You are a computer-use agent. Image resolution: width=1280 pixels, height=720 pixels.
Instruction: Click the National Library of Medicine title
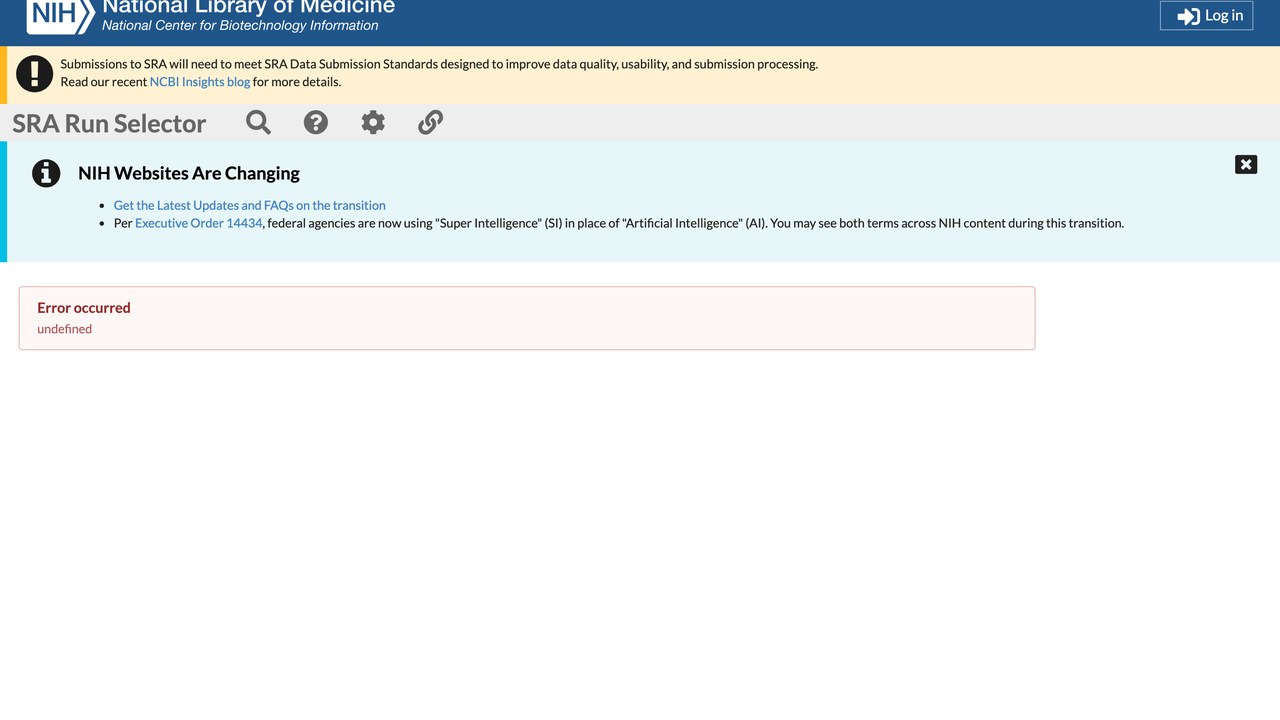(249, 7)
